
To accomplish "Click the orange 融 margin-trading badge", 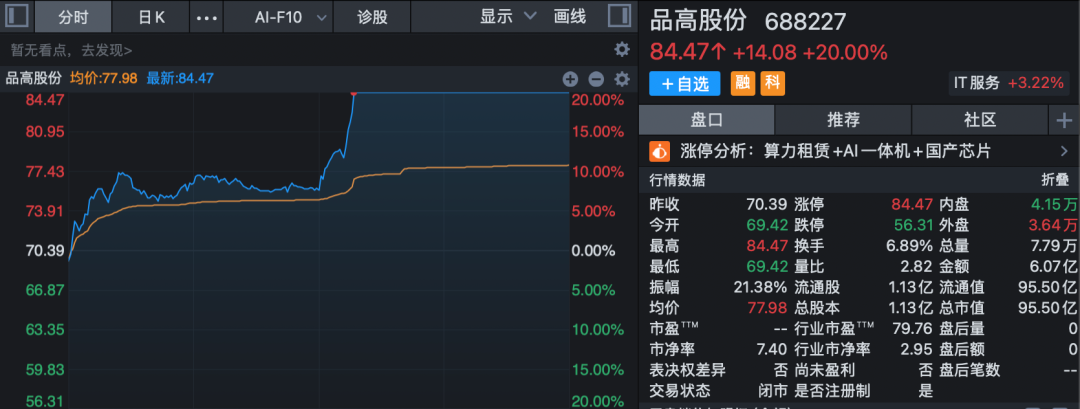I will pos(742,84).
